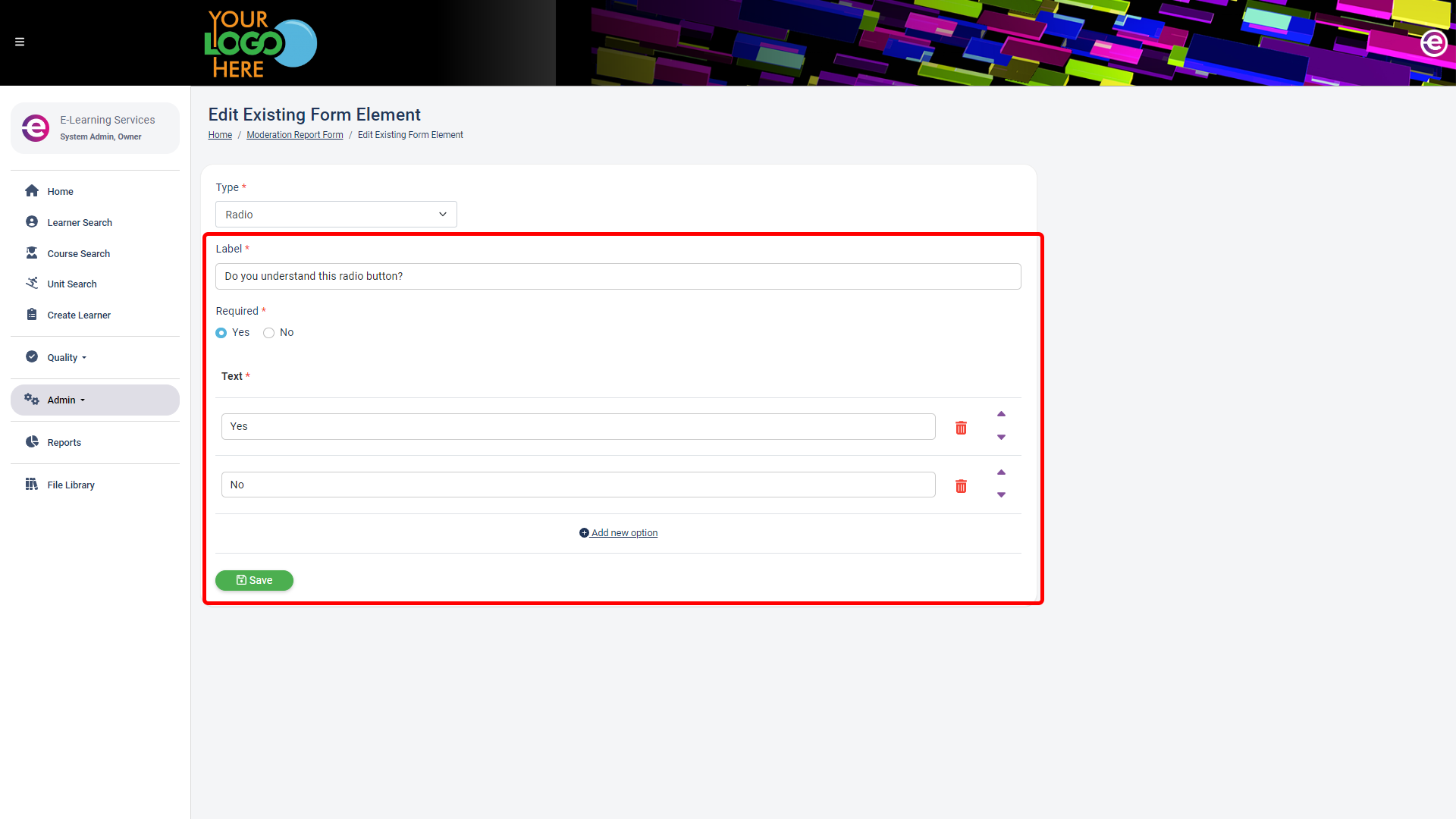Open File Library page
This screenshot has height=819, width=1456.
(71, 485)
